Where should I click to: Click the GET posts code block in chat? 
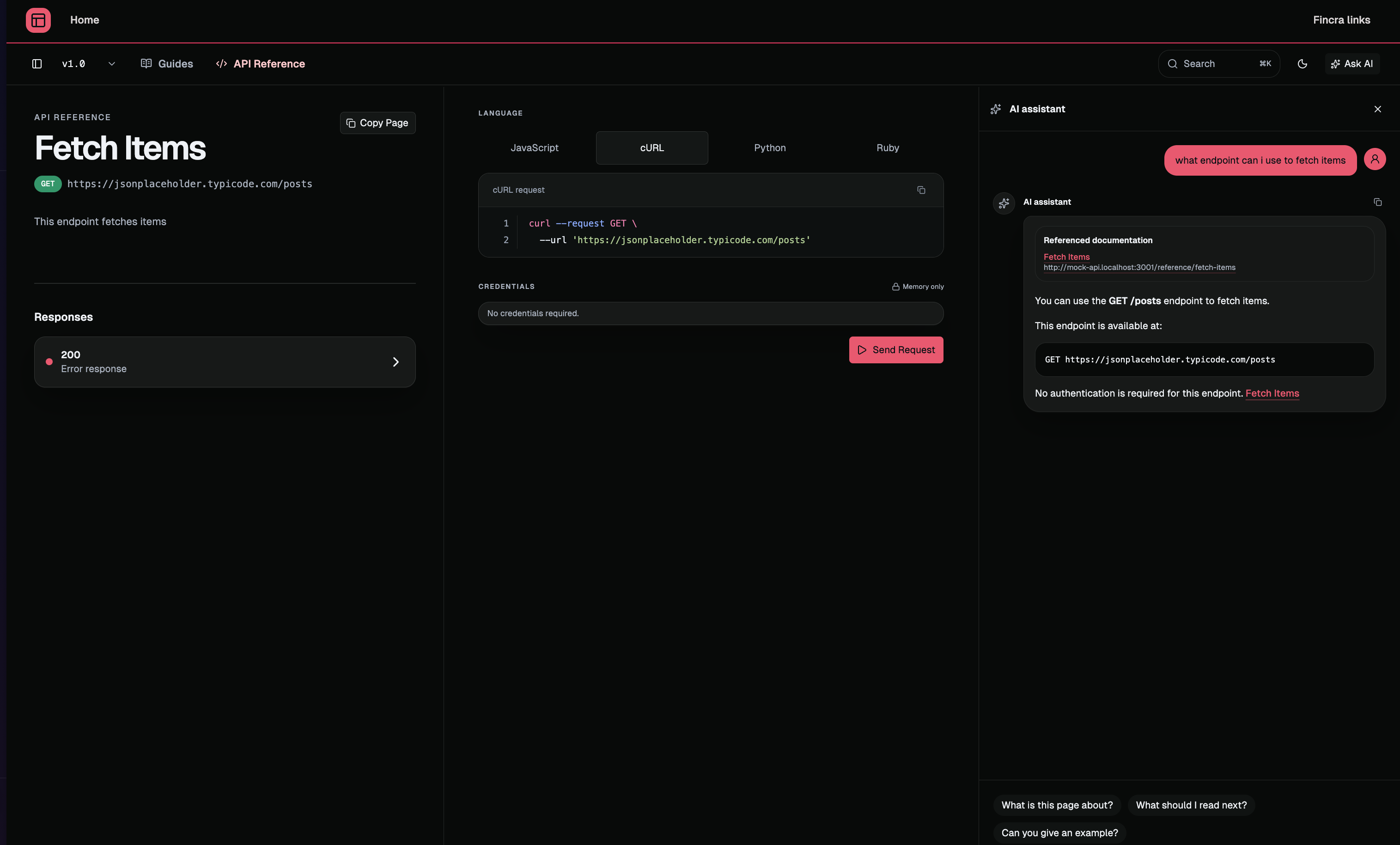tap(1204, 359)
